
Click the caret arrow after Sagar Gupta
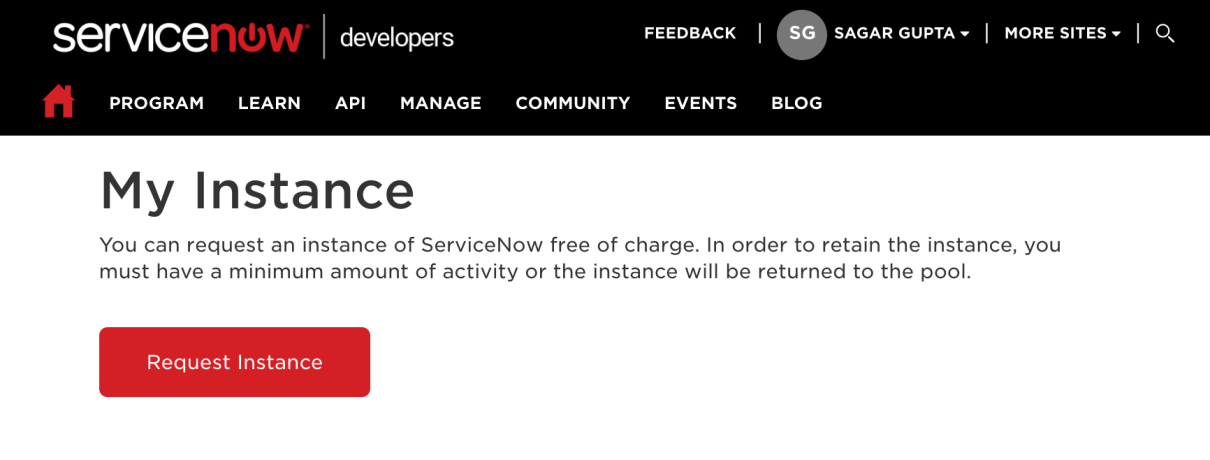964,34
